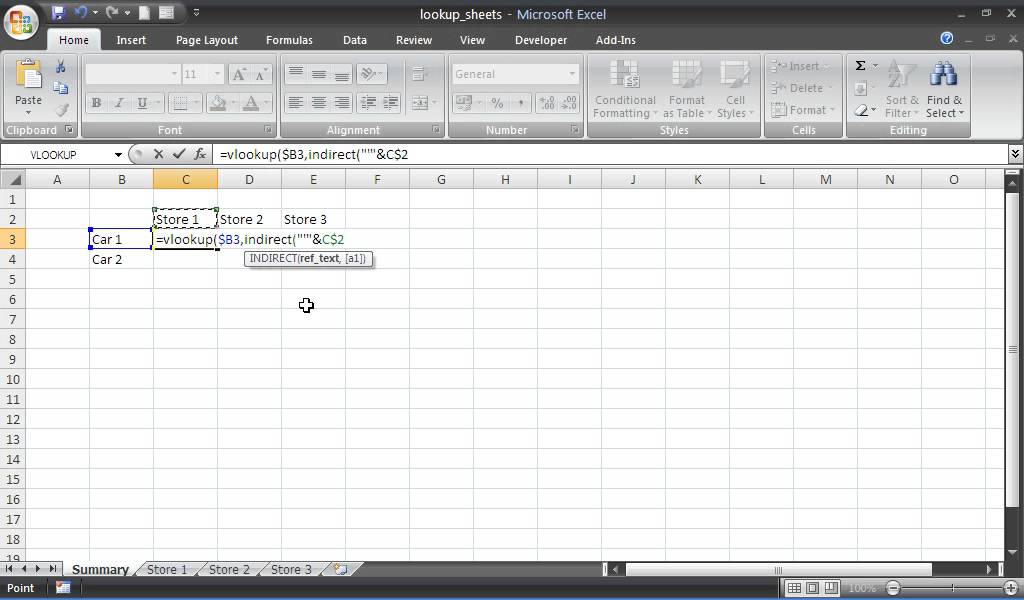
Task: Open the Name Box dropdown arrow
Action: click(118, 154)
